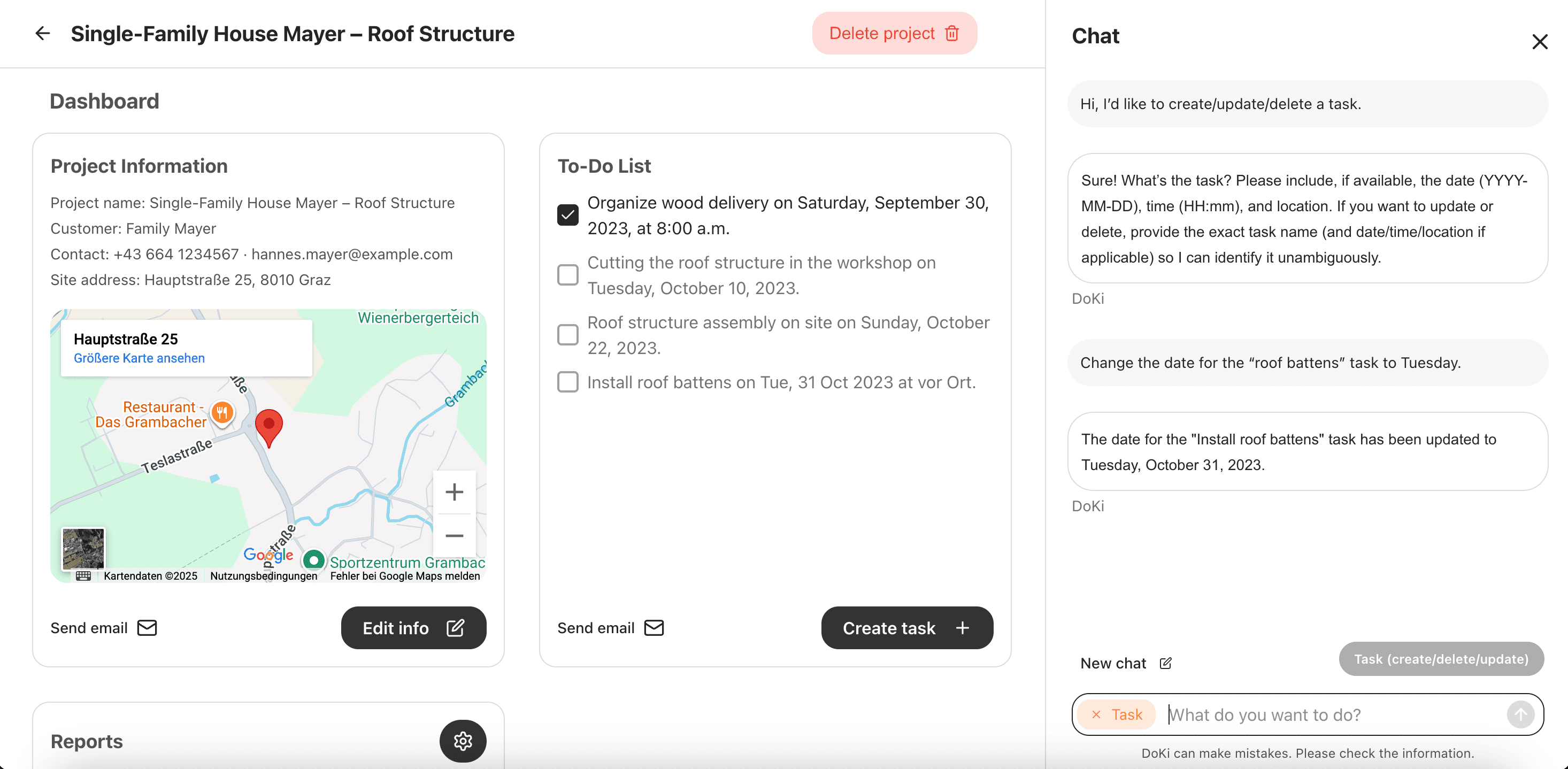This screenshot has width=1568, height=769.
Task: Click the back arrow icon
Action: pos(43,34)
